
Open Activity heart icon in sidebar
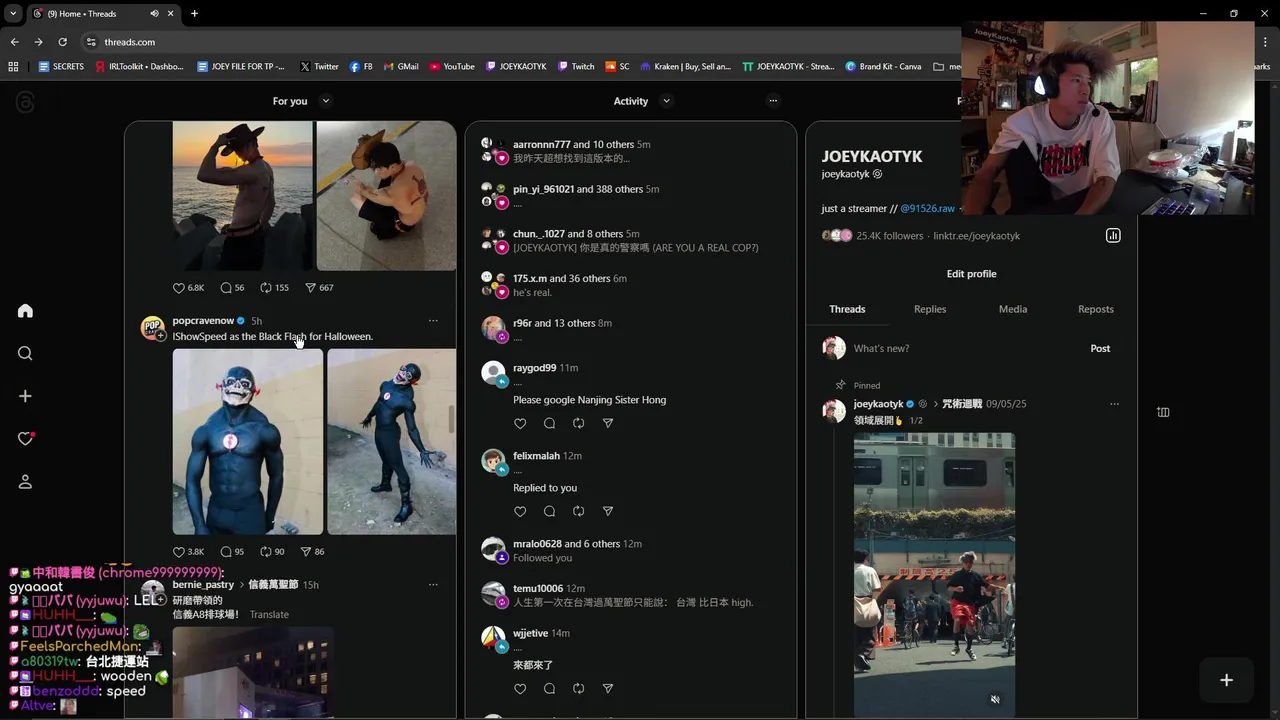[25, 439]
